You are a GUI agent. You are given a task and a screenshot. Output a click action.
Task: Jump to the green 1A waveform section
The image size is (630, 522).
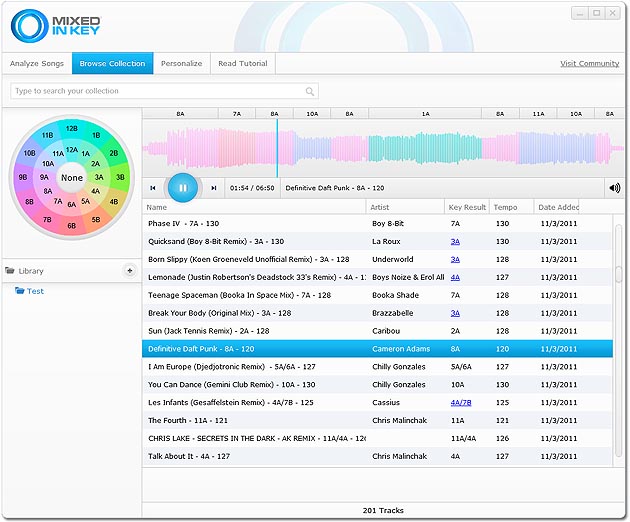coord(425,148)
